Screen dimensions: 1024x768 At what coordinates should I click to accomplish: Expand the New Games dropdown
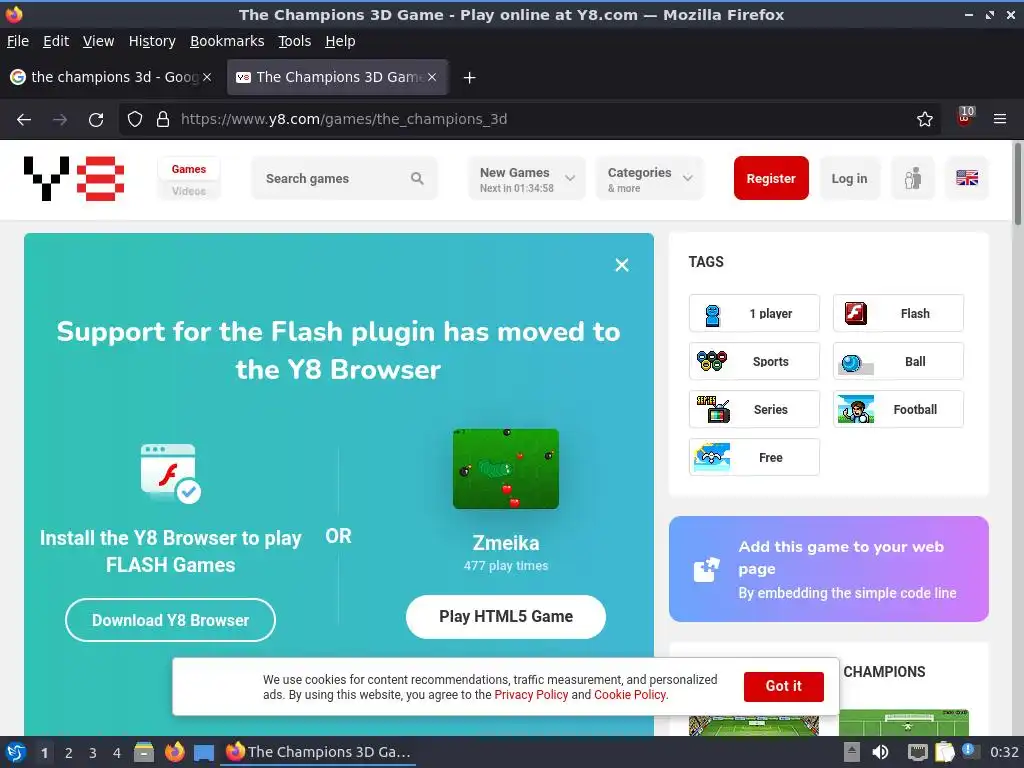[526, 178]
